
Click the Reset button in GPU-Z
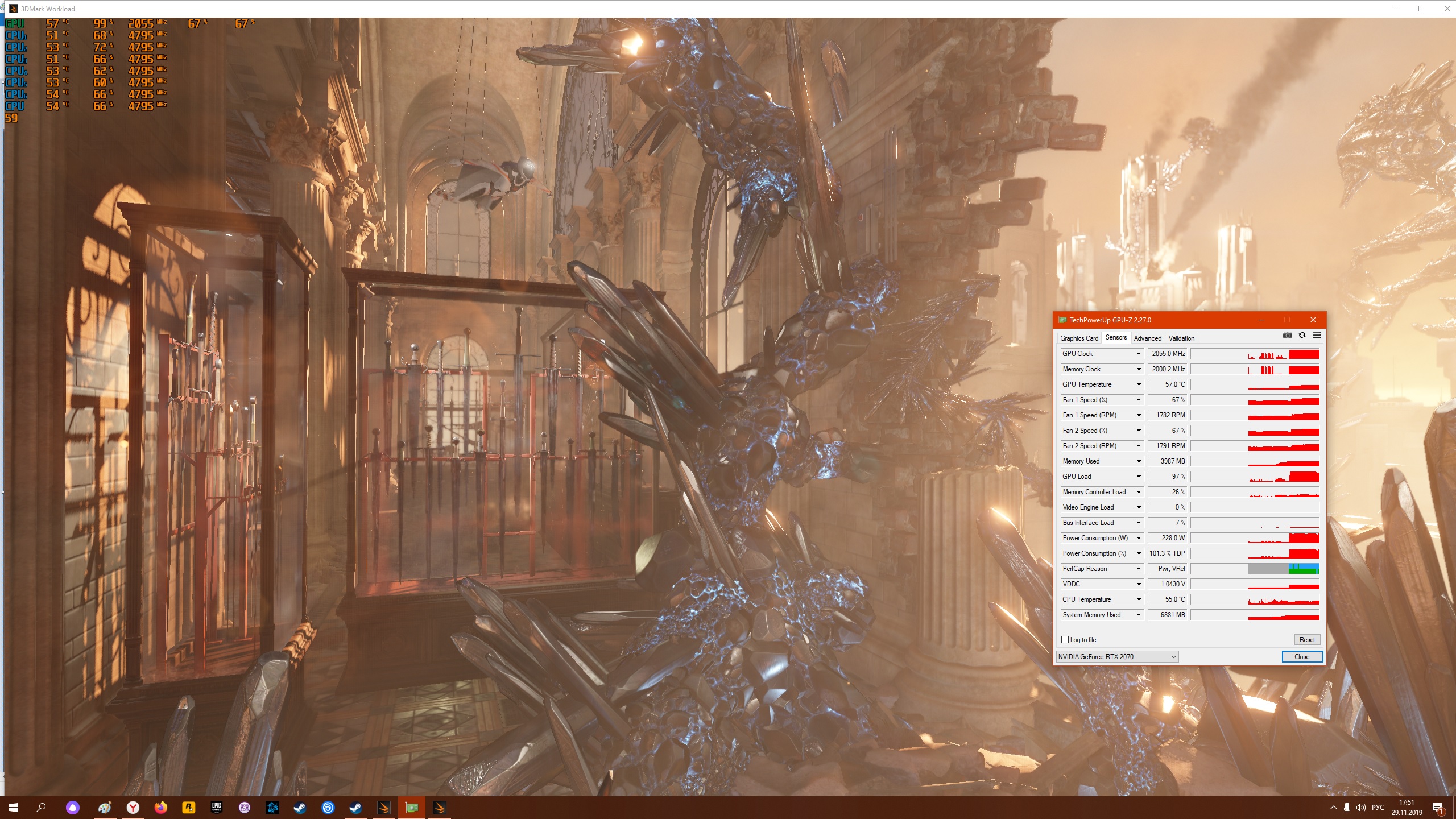tap(1306, 640)
